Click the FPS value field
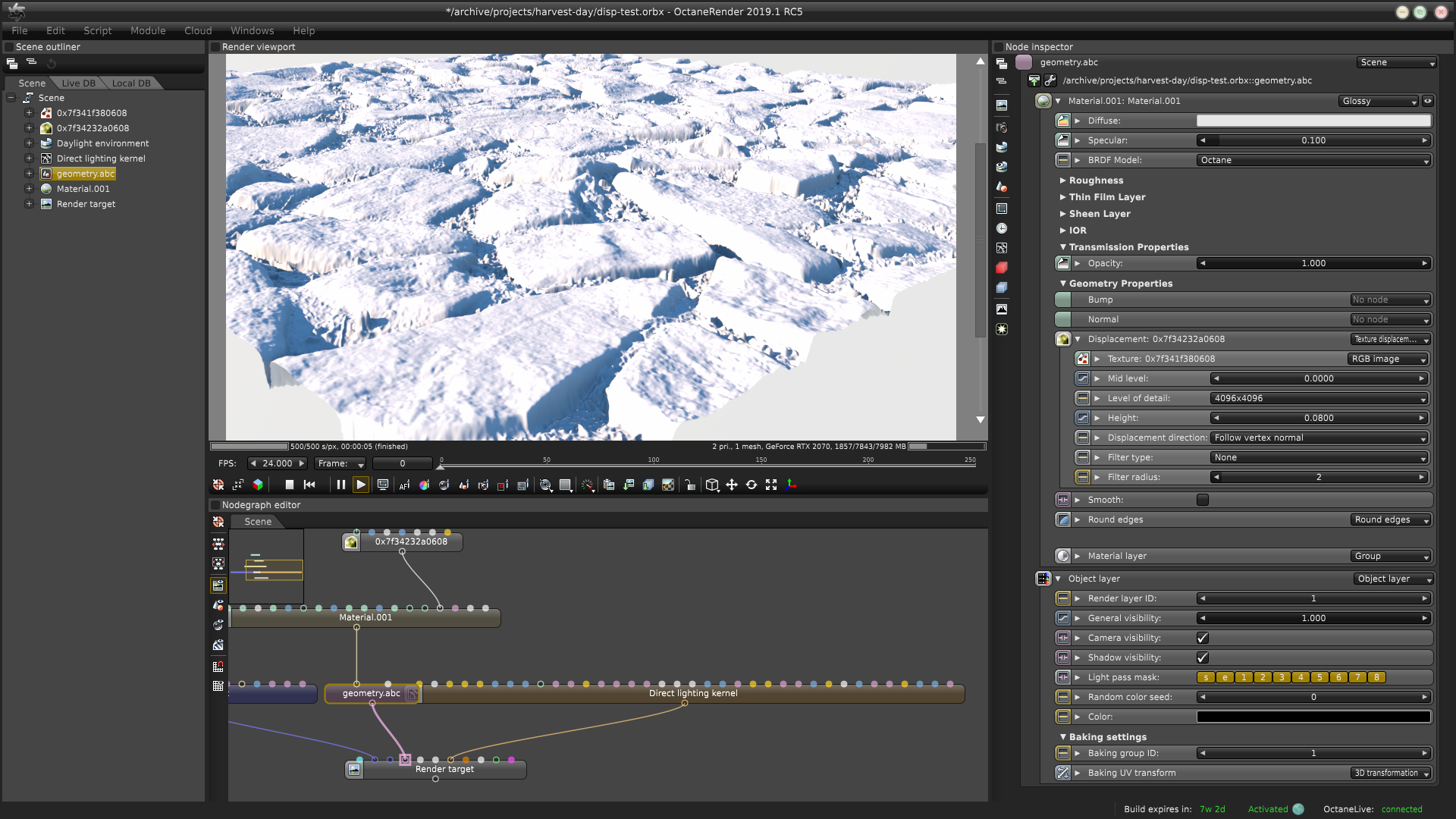This screenshot has width=1456, height=819. [277, 463]
